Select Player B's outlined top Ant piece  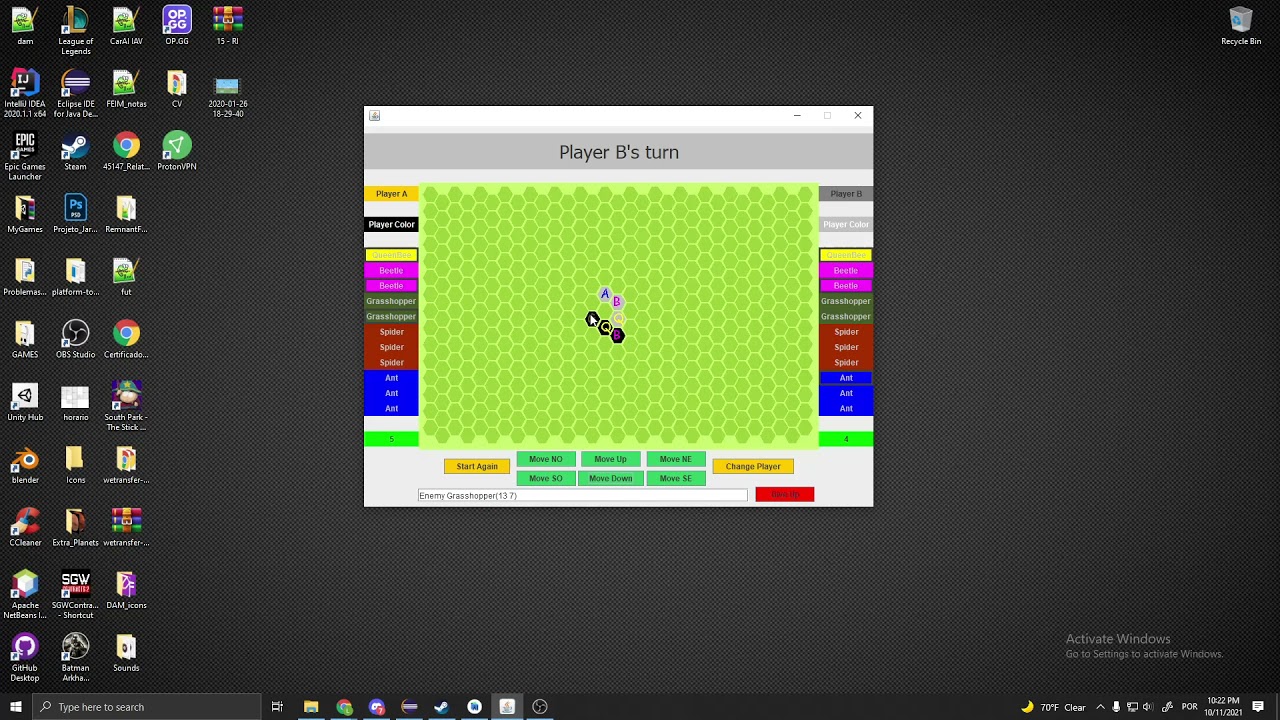[846, 378]
